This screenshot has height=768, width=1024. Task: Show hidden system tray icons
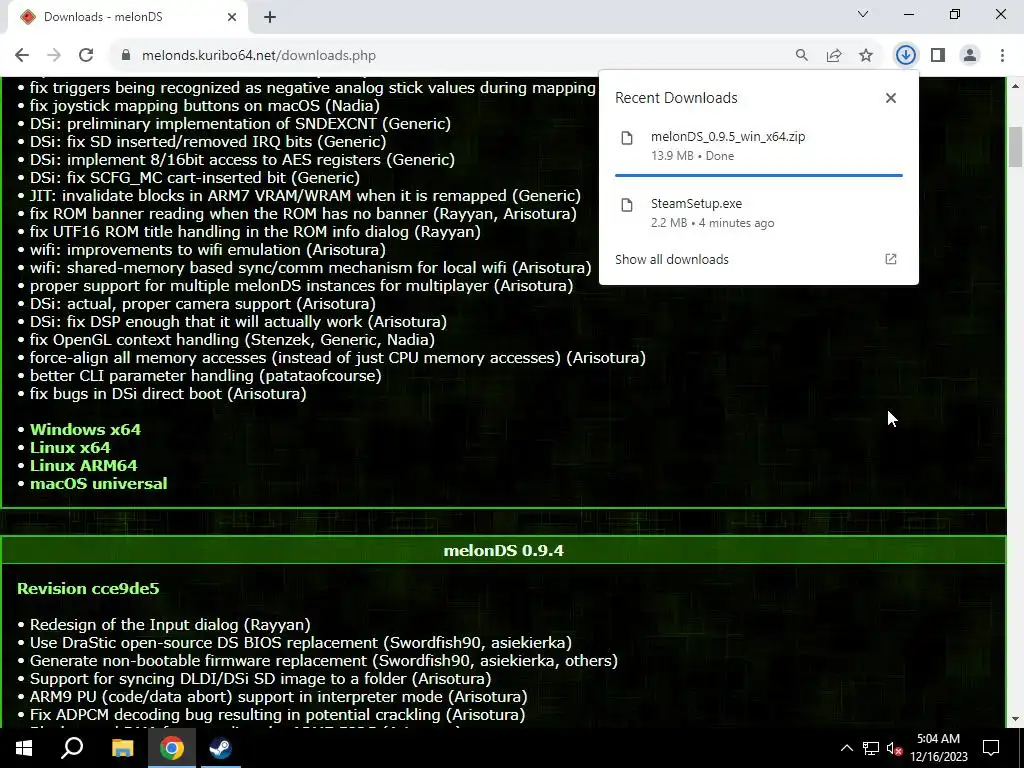tap(846, 748)
